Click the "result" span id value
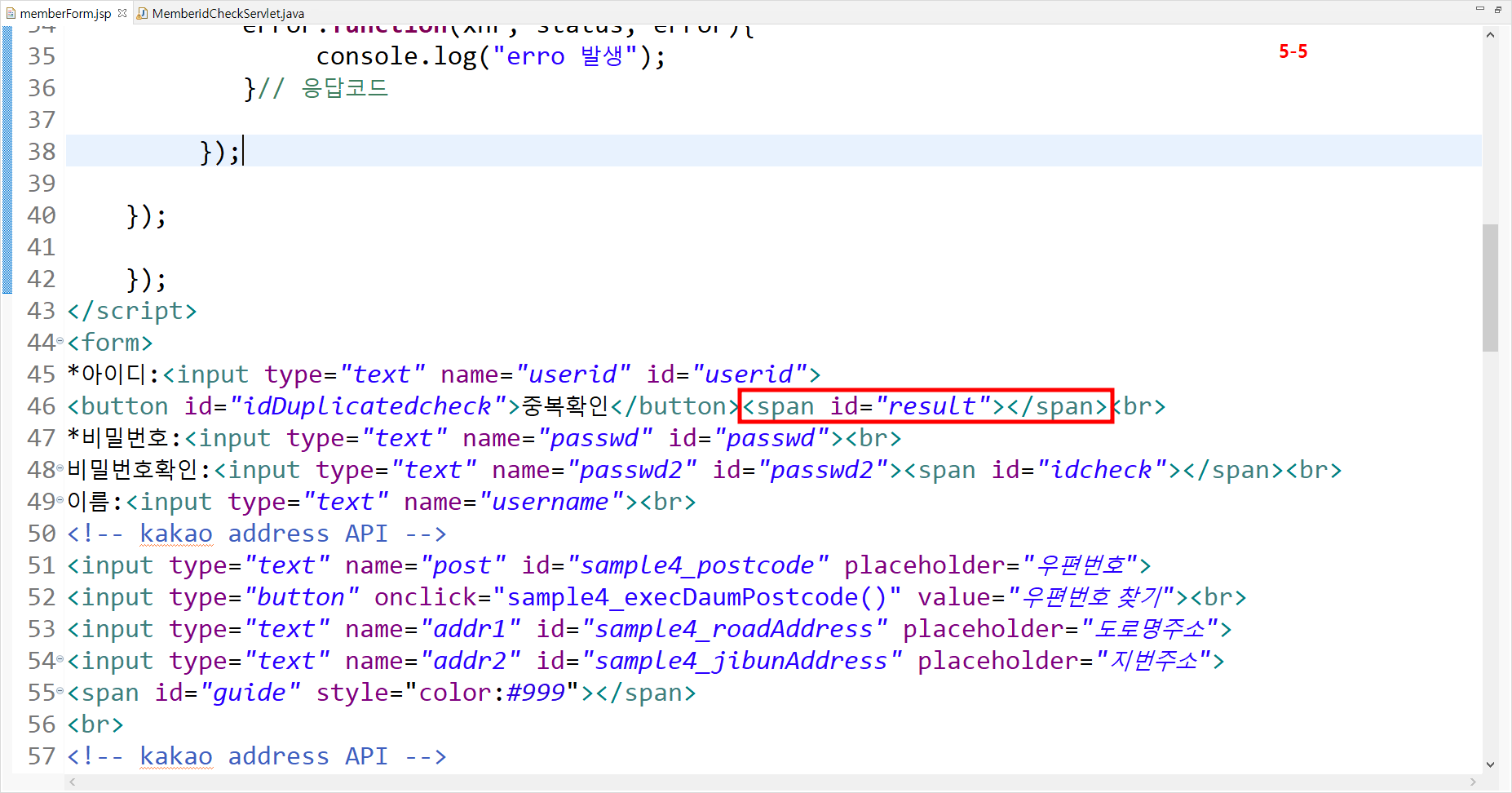Image resolution: width=1512 pixels, height=793 pixels. 933,406
